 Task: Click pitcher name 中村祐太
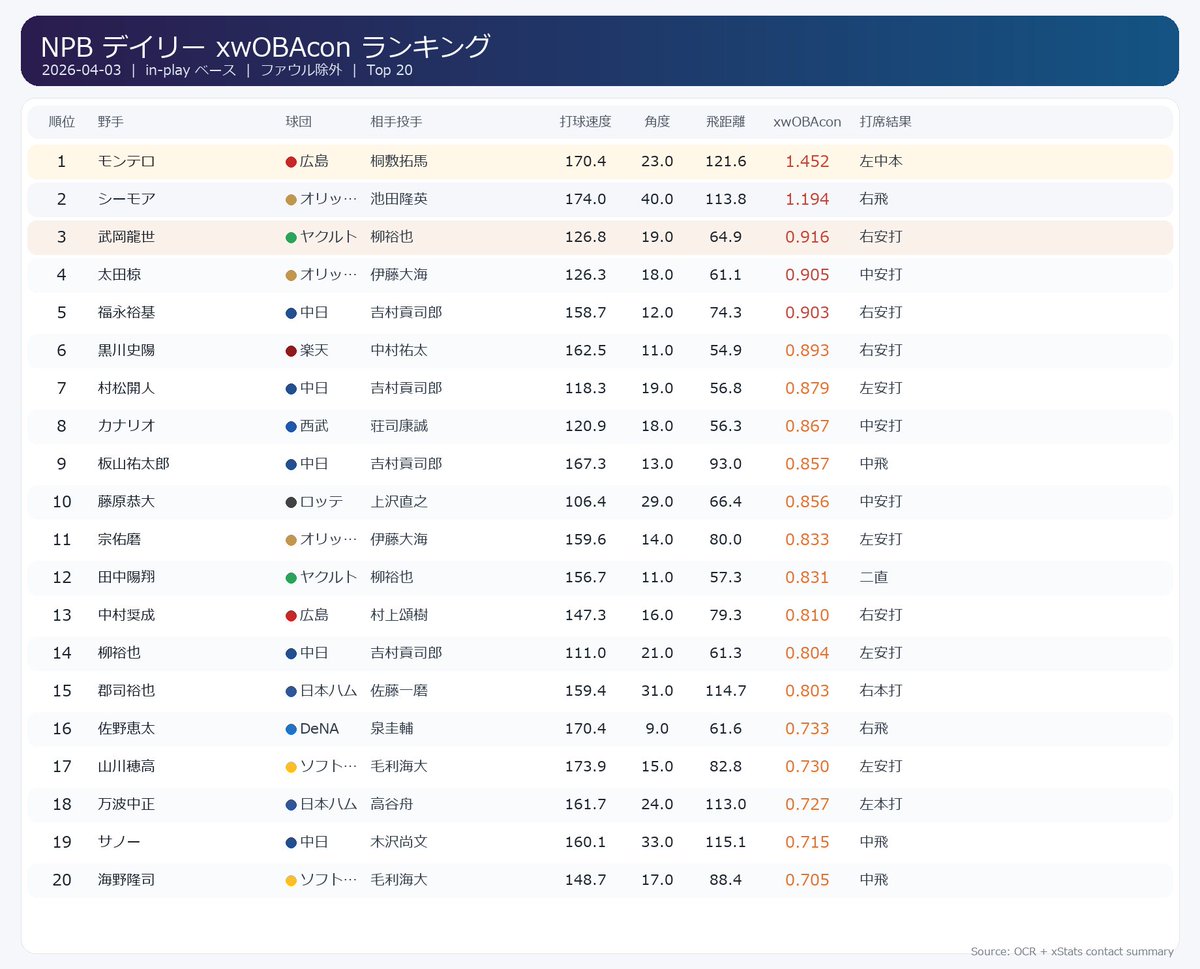click(399, 350)
